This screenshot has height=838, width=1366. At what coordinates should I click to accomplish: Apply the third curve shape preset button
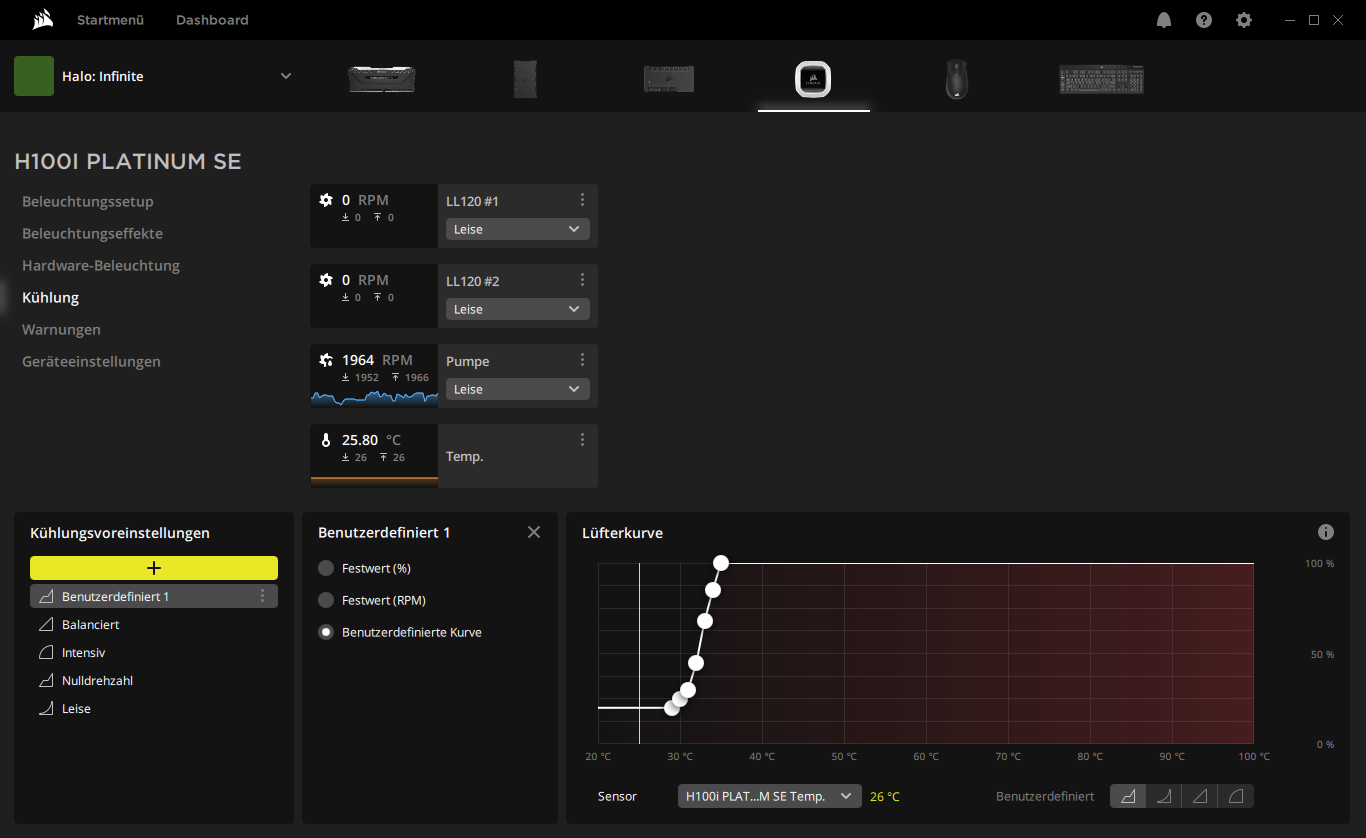[x=1200, y=796]
